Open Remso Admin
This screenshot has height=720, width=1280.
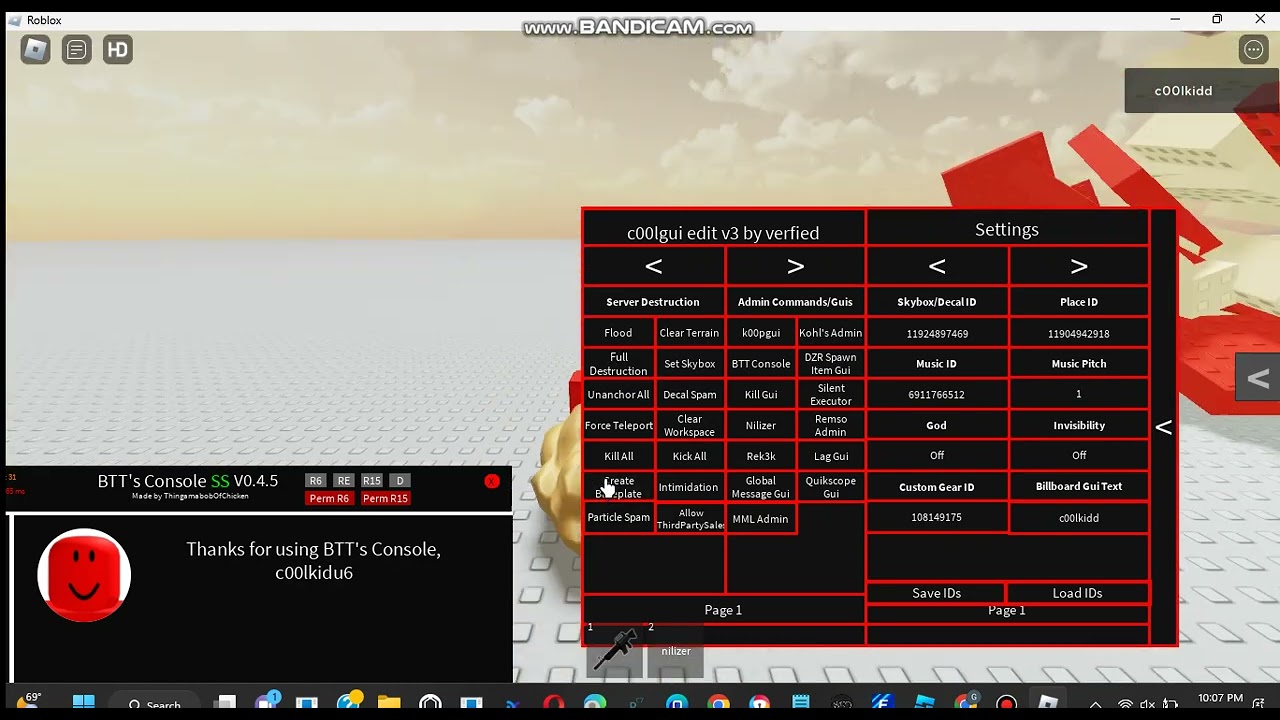[x=830, y=425]
